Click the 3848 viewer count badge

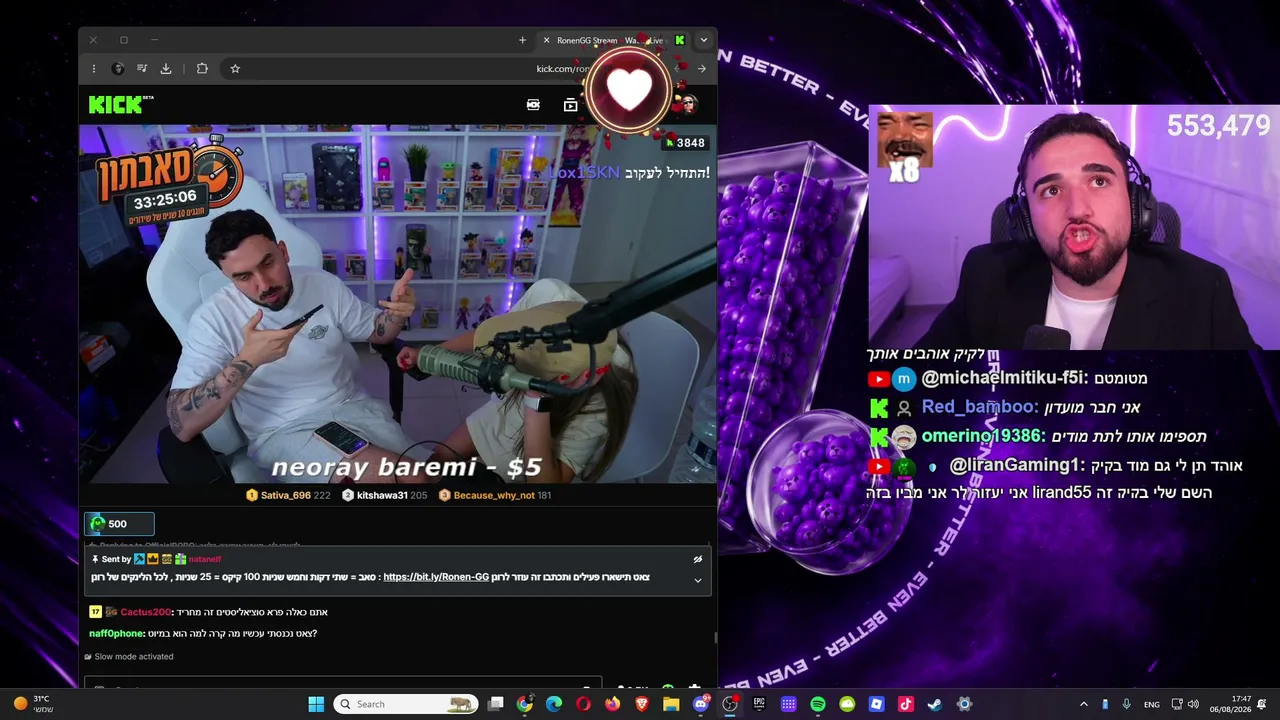[x=685, y=143]
